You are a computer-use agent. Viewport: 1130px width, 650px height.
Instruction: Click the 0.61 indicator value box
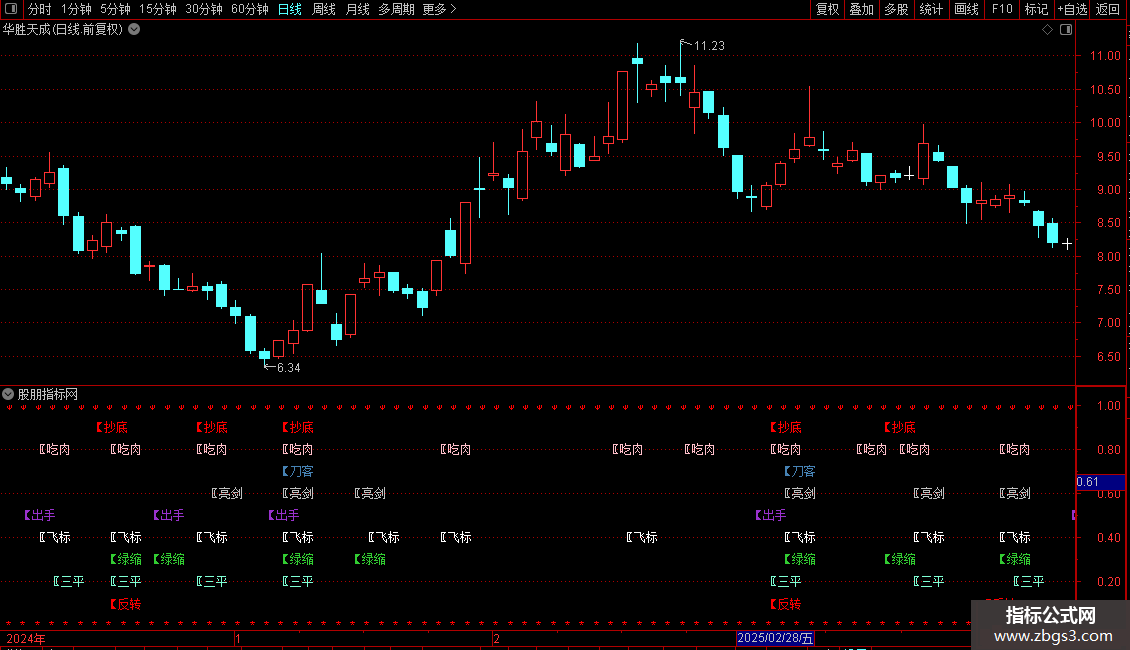coord(1100,482)
